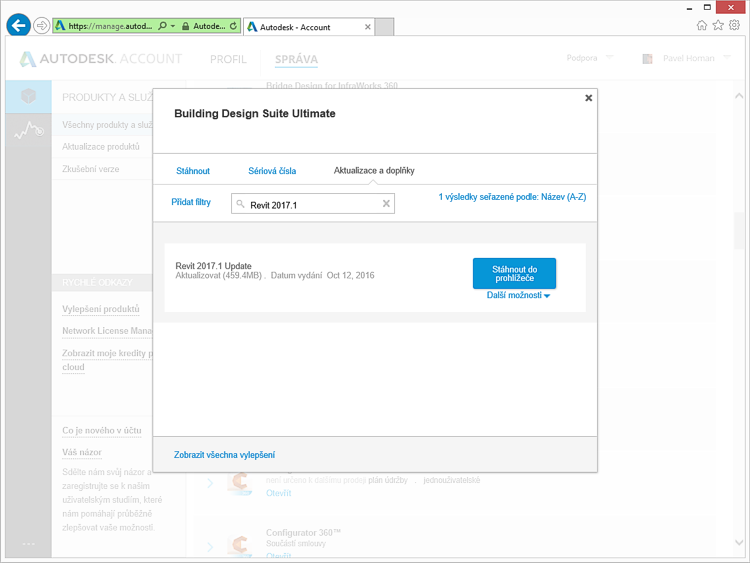Click the Přidat filtry link
This screenshot has height=563, width=750.
click(x=191, y=202)
